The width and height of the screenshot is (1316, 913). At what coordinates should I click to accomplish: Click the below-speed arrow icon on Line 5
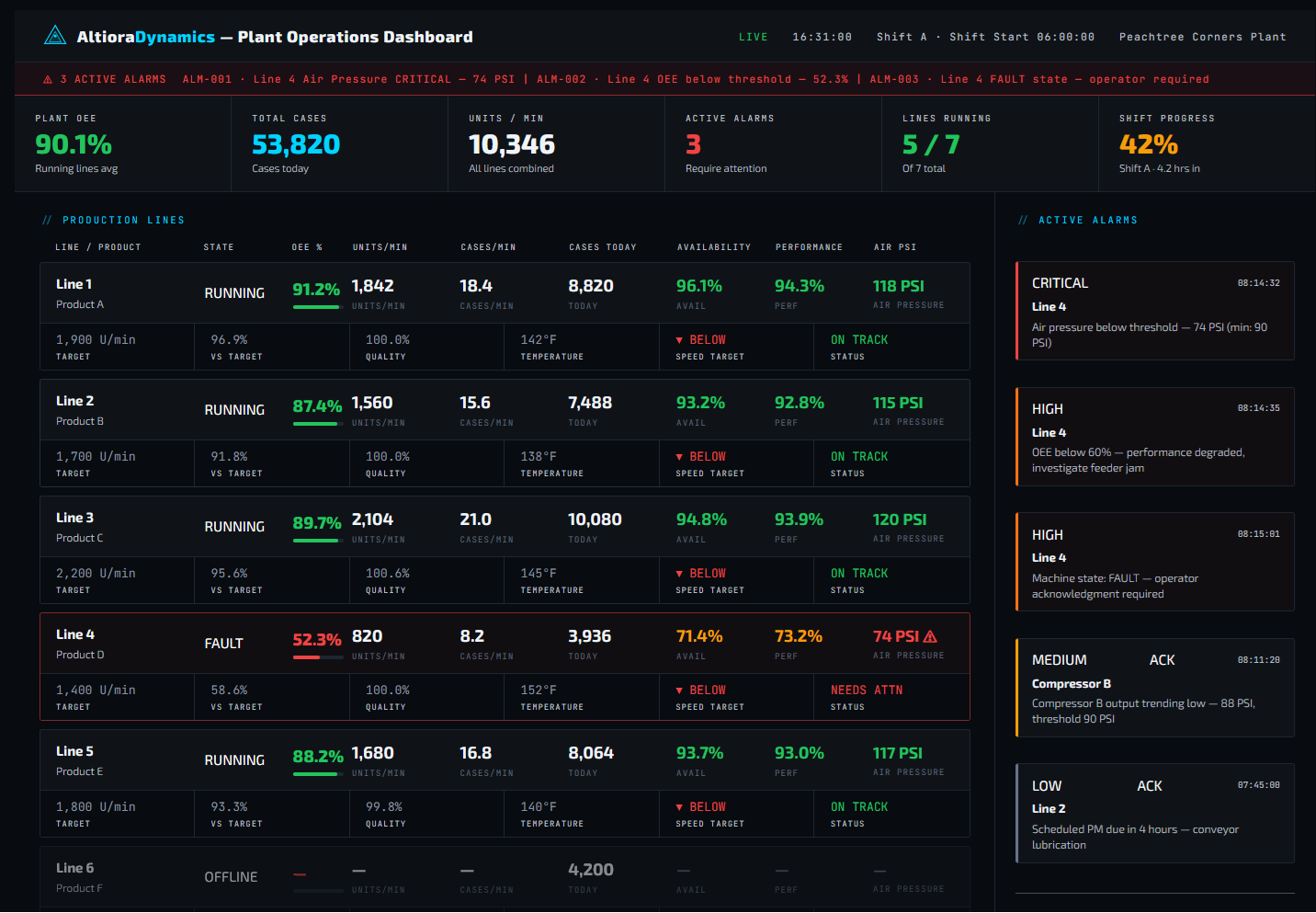point(678,805)
